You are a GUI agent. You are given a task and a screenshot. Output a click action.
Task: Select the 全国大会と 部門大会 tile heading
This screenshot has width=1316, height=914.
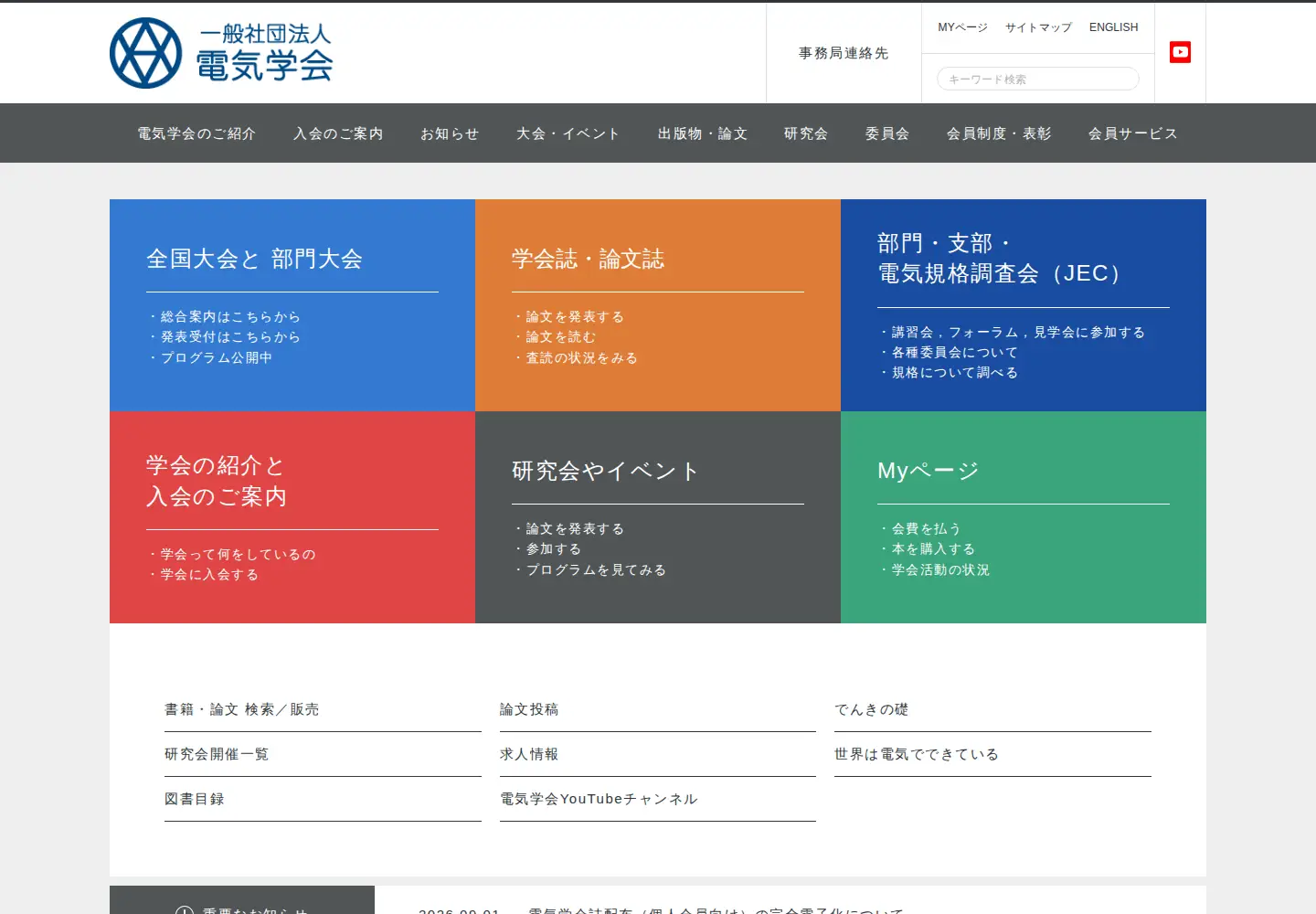(x=254, y=259)
